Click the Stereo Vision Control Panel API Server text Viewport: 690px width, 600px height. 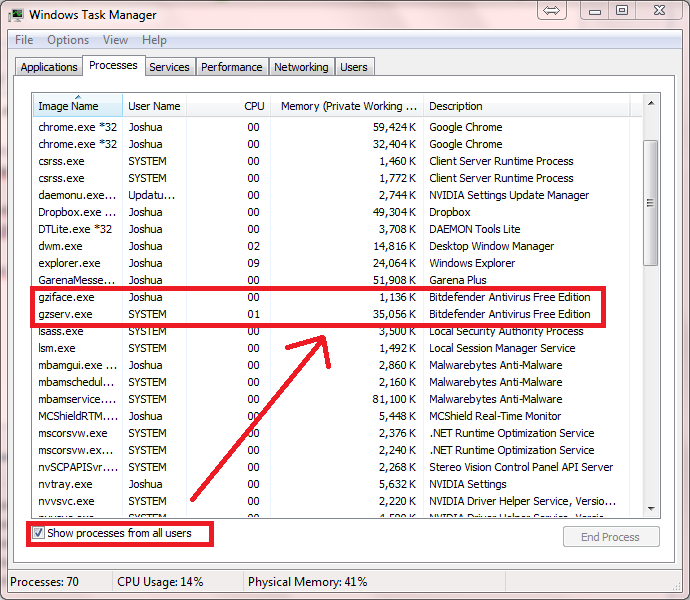[521, 467]
